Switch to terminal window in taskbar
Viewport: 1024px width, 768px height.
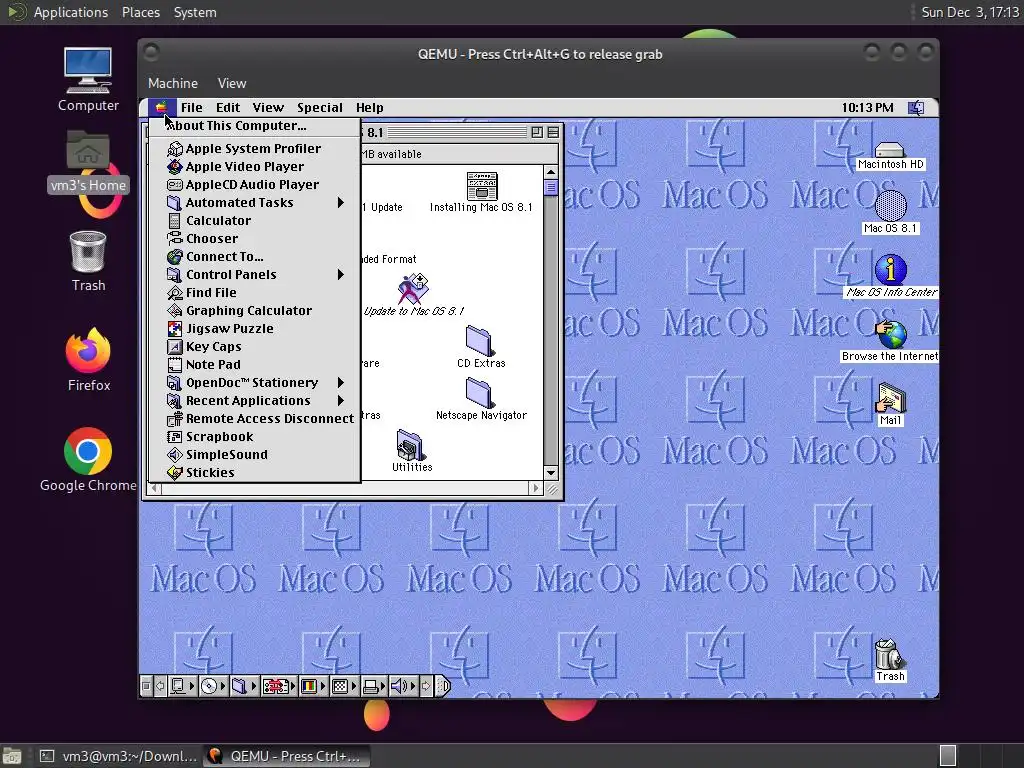pos(118,756)
